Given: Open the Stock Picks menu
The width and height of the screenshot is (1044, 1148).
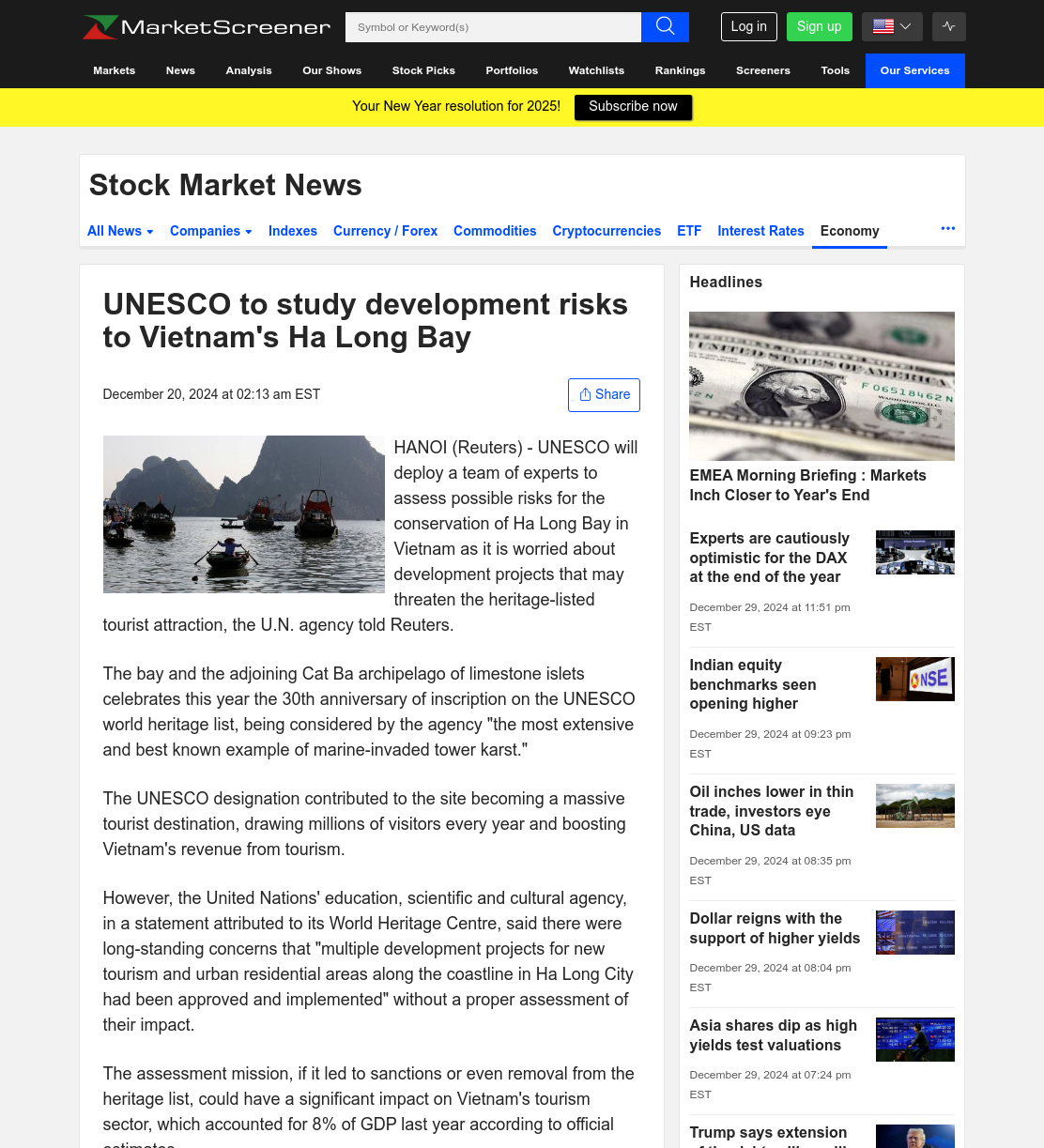Looking at the screenshot, I should (423, 70).
